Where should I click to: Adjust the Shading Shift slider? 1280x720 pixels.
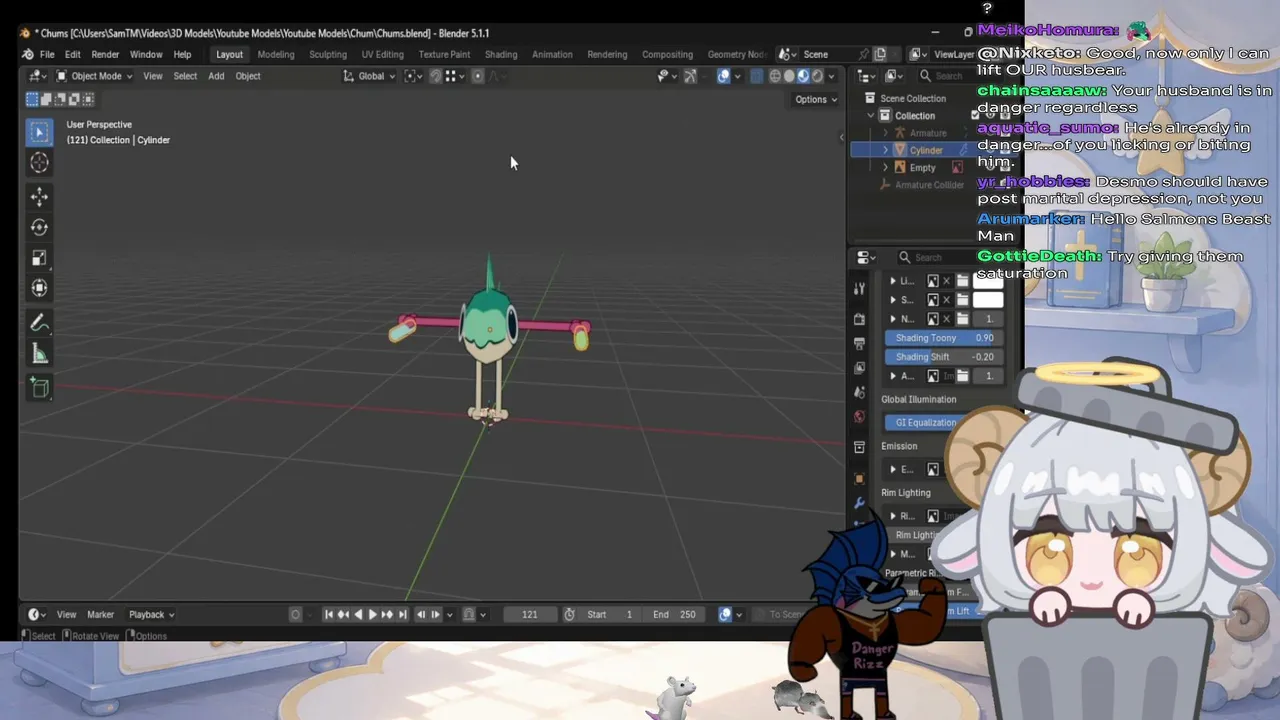coord(943,357)
